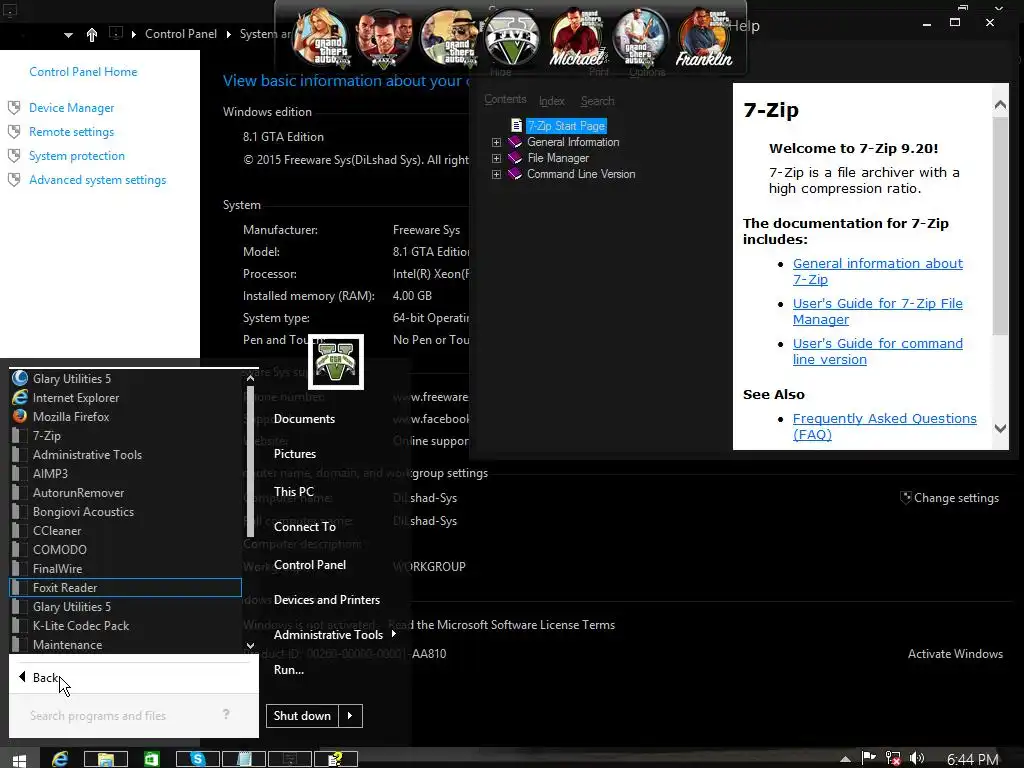
Task: Launch Mozilla Firefox from the Start menu
Action: pos(125,416)
